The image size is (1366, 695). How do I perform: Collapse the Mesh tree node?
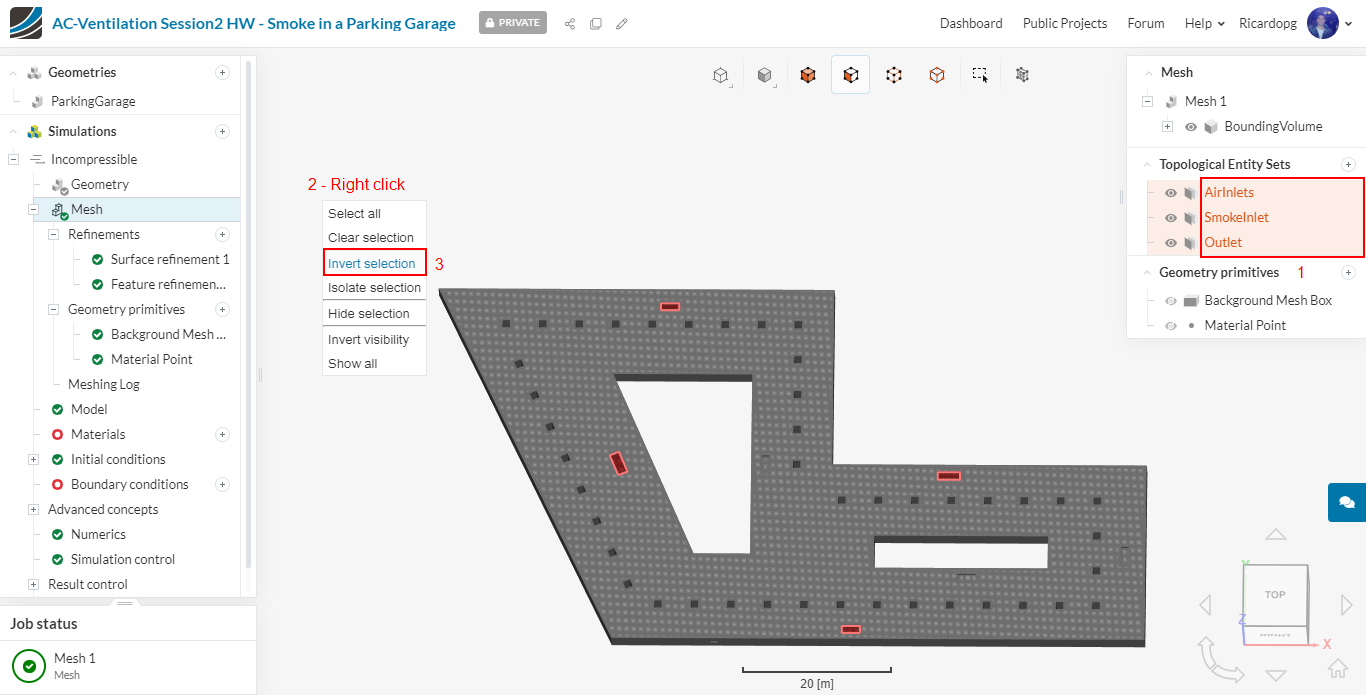click(33, 209)
